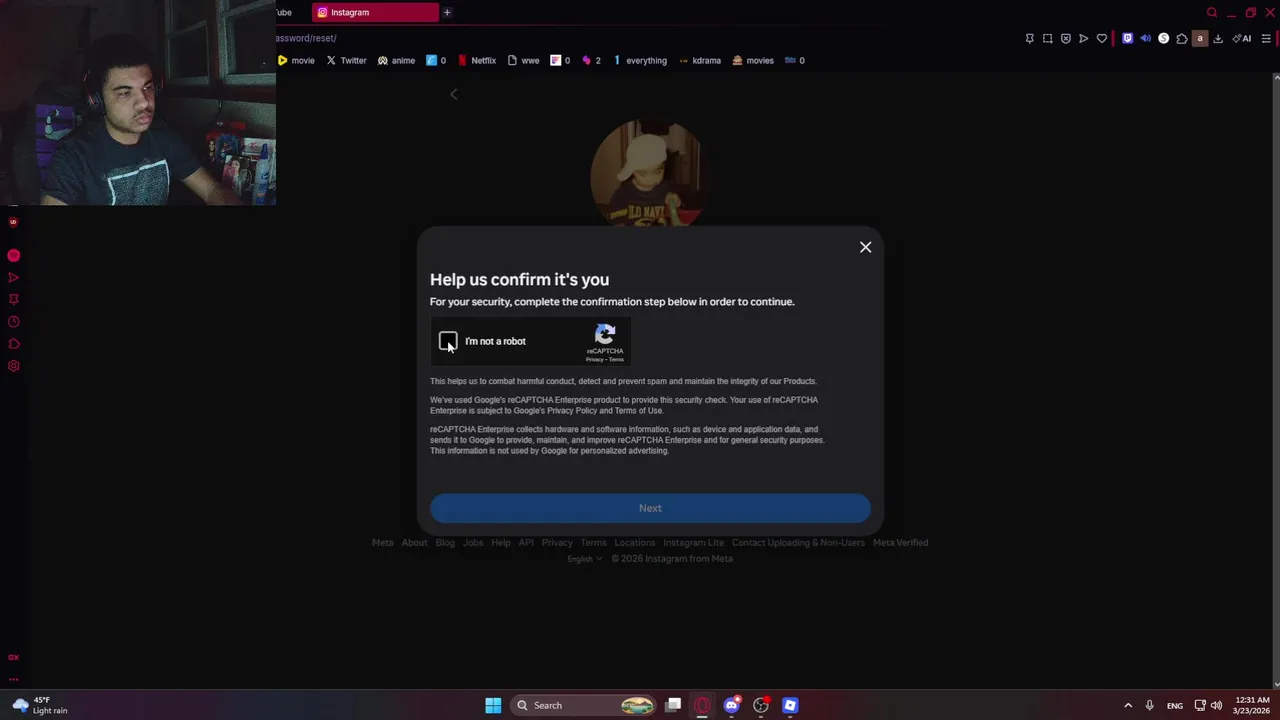
Task: Open the sidebar player arrow icon
Action: (14, 277)
